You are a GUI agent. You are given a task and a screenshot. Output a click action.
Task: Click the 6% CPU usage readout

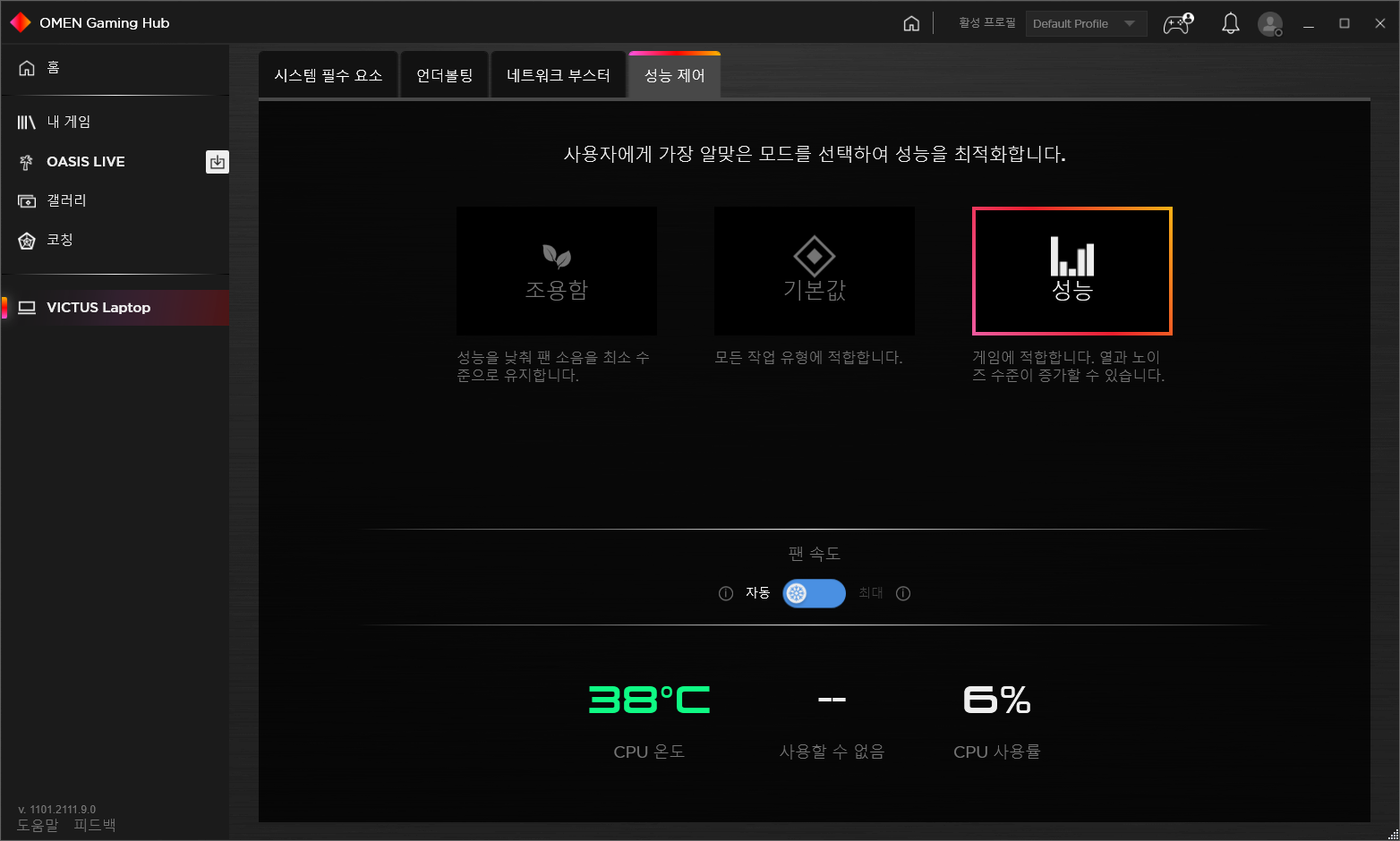(x=997, y=700)
